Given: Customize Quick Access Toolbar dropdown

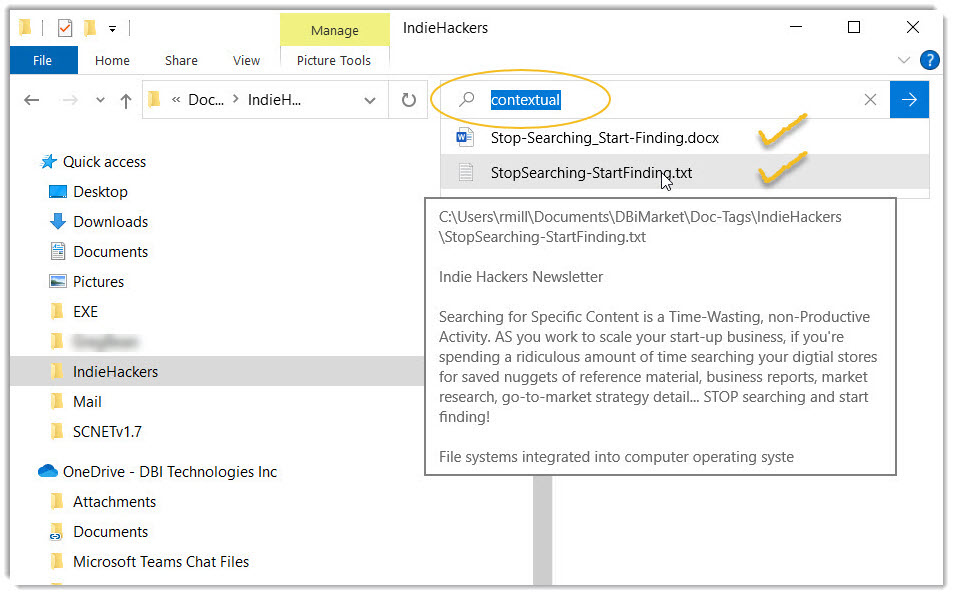Looking at the screenshot, I should pyautogui.click(x=112, y=29).
